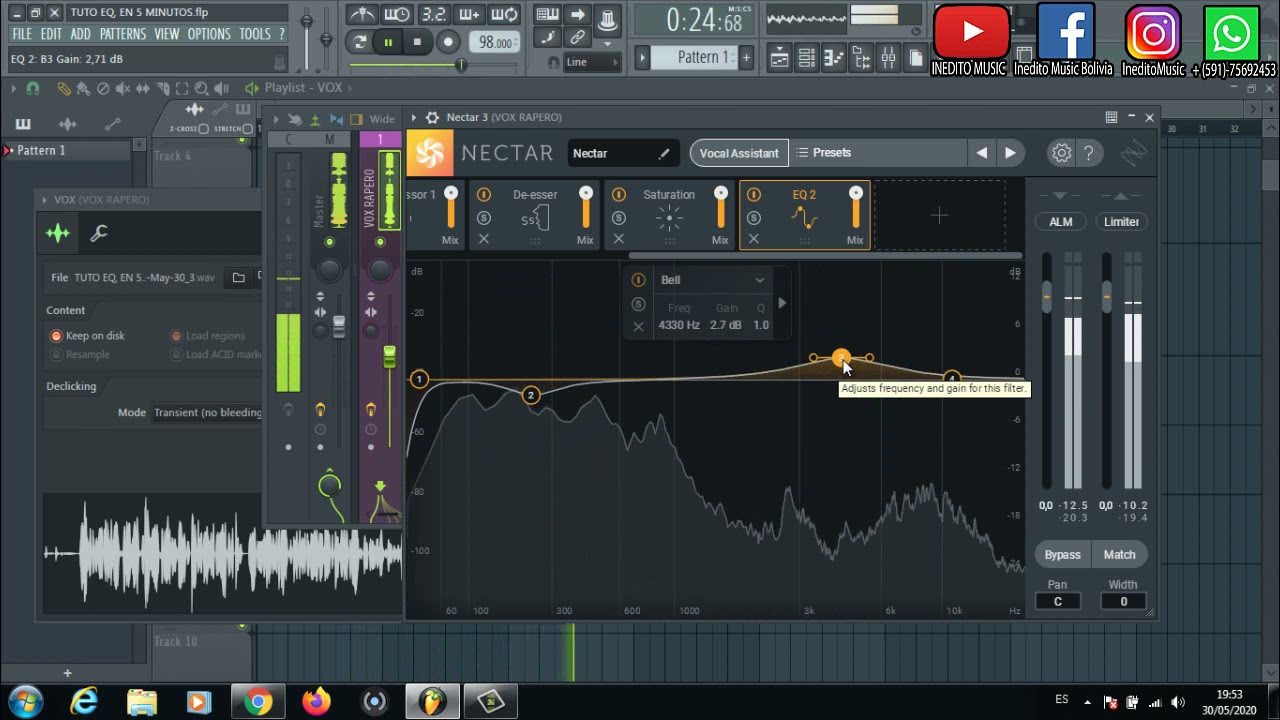This screenshot has width=1280, height=720.
Task: Click the Limiter button
Action: click(x=1121, y=222)
